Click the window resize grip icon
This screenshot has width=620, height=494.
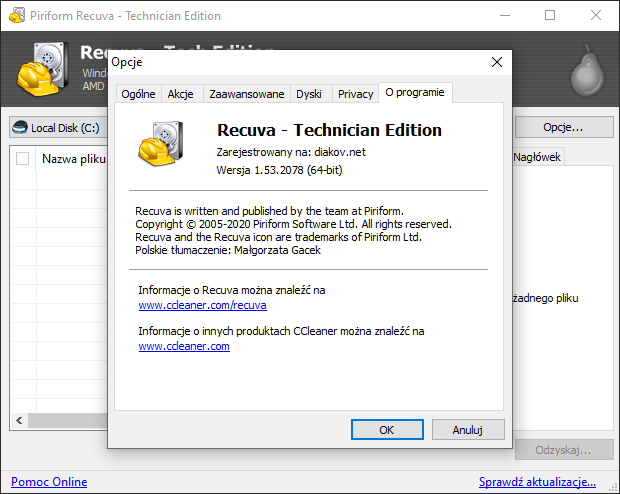pos(613,487)
